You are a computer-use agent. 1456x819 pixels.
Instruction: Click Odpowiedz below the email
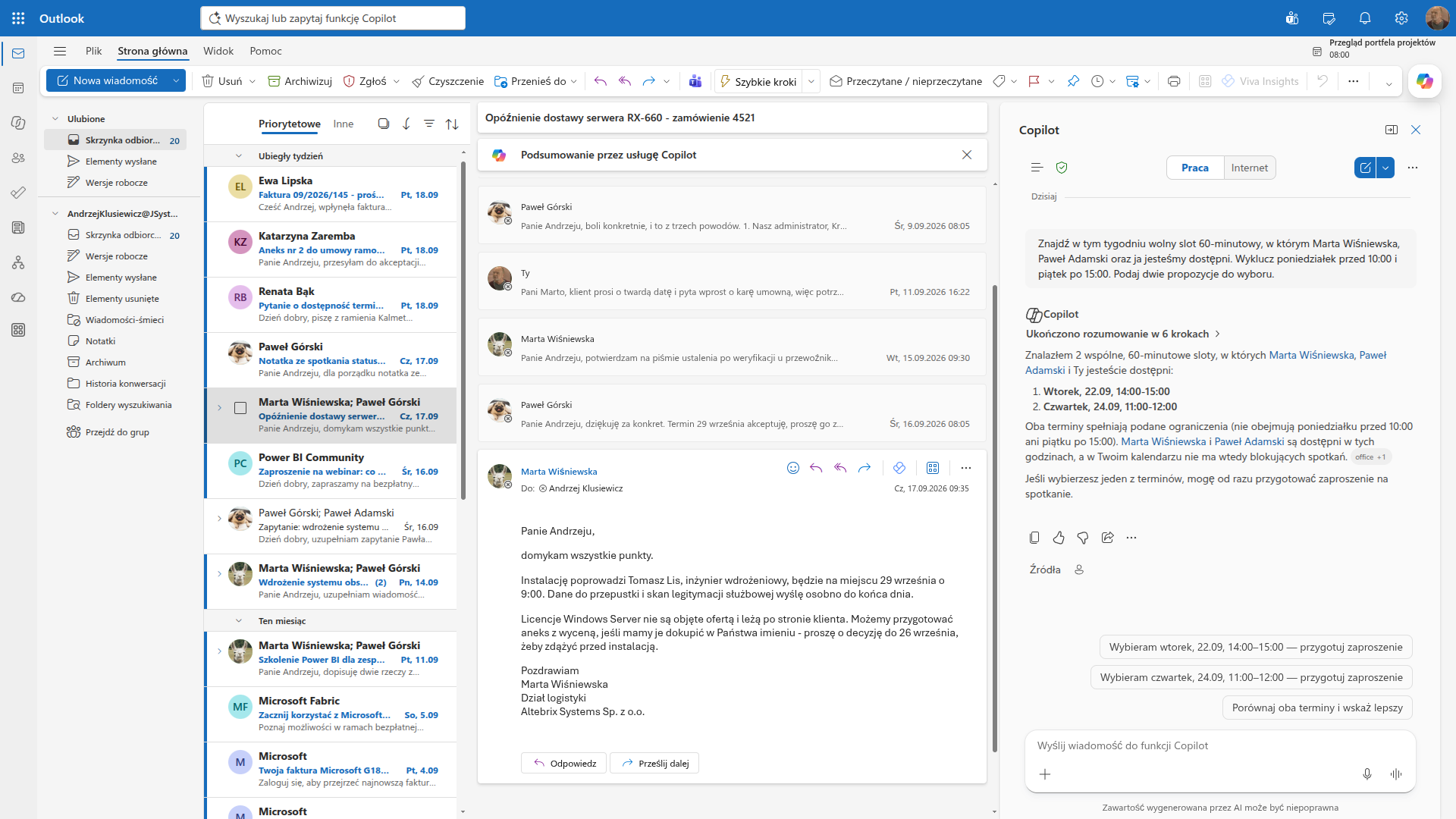563,763
